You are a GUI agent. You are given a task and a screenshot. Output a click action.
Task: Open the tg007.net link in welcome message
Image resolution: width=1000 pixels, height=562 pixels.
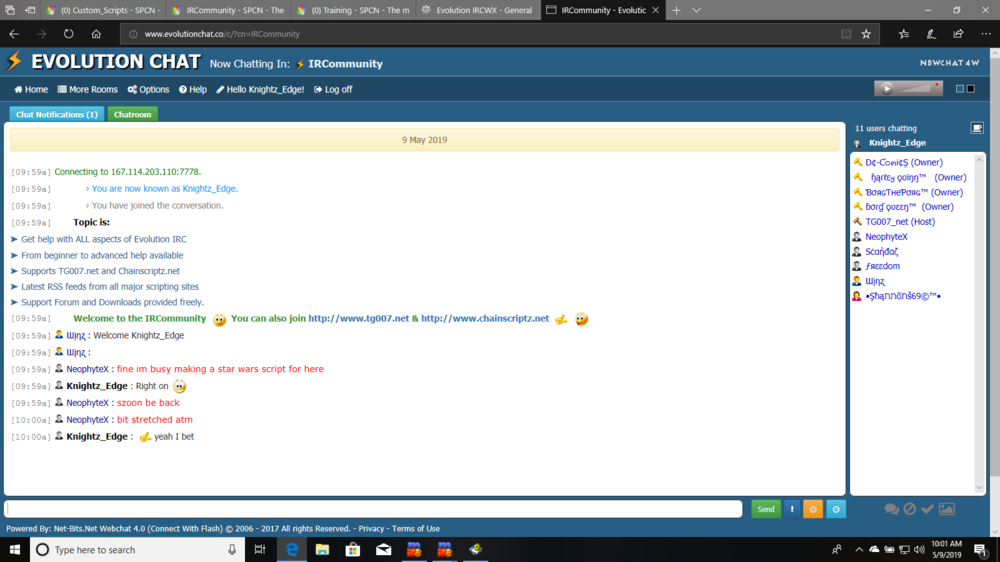click(358, 318)
